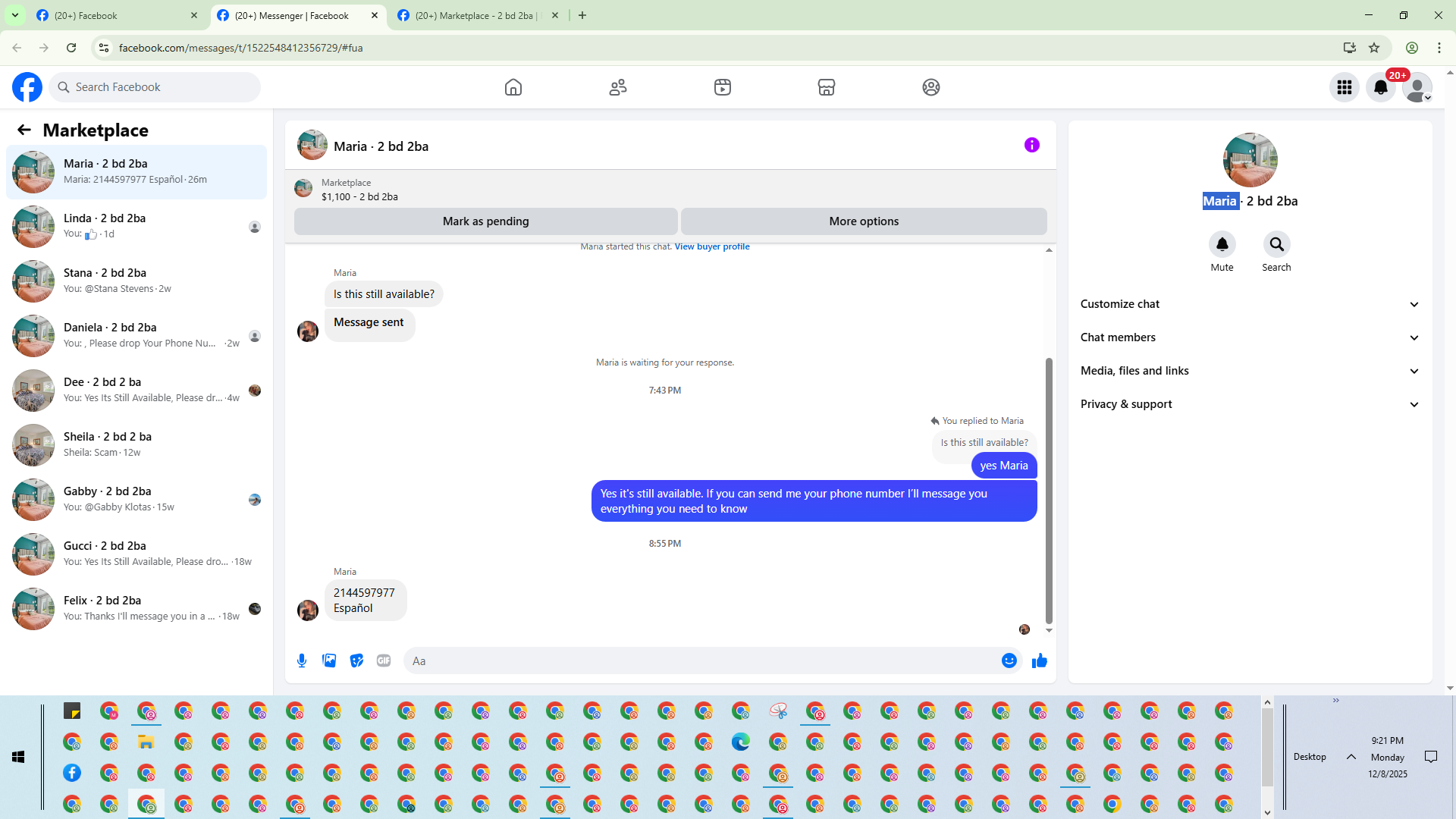Open the emoji picker
This screenshot has height=819, width=1456.
click(1009, 661)
